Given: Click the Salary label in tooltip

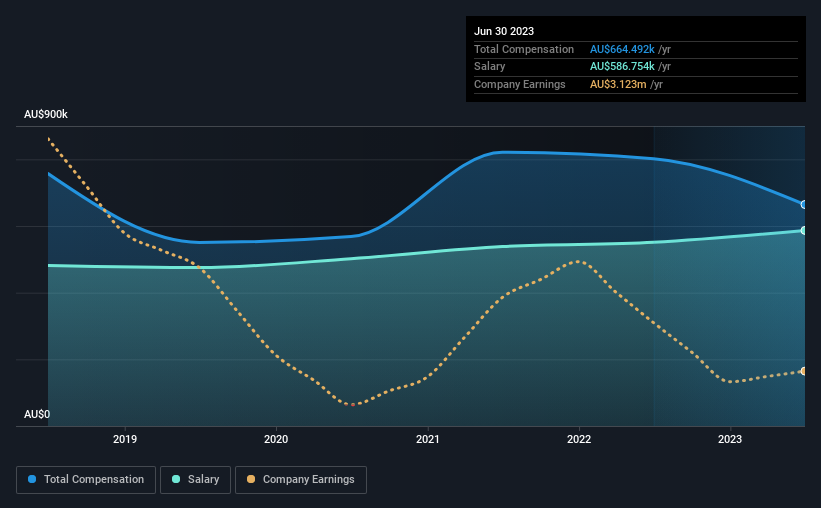Looking at the screenshot, I should click(490, 67).
